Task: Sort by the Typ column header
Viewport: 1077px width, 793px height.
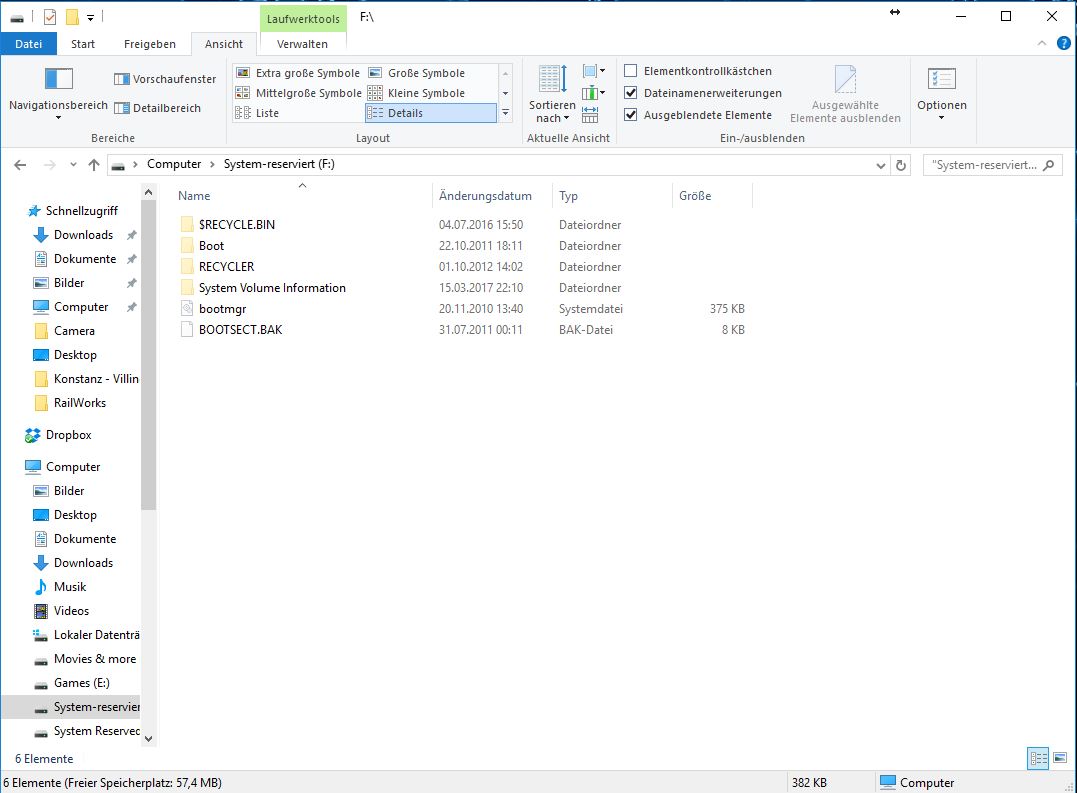Action: (x=568, y=196)
